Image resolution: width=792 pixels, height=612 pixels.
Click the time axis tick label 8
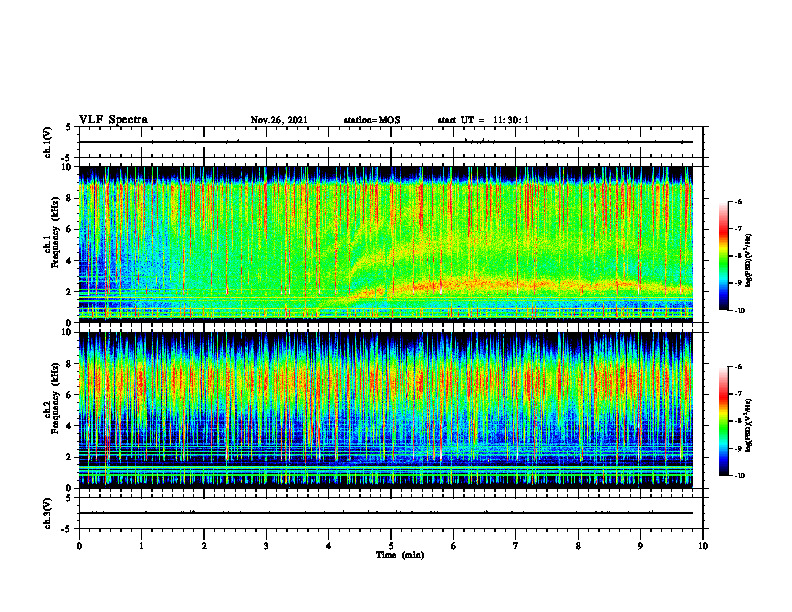click(x=578, y=545)
